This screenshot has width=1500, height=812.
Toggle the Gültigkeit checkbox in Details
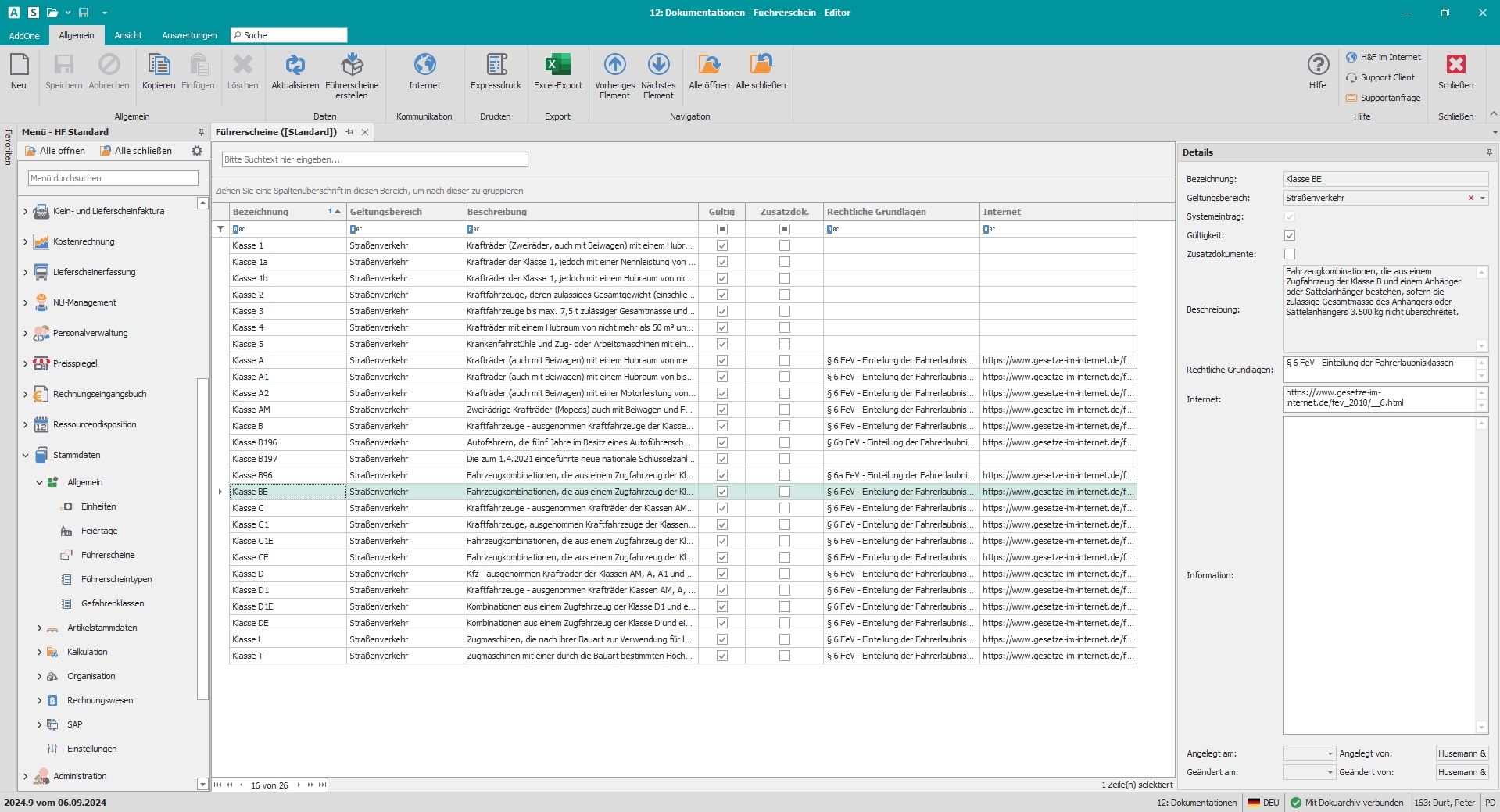coord(1290,235)
